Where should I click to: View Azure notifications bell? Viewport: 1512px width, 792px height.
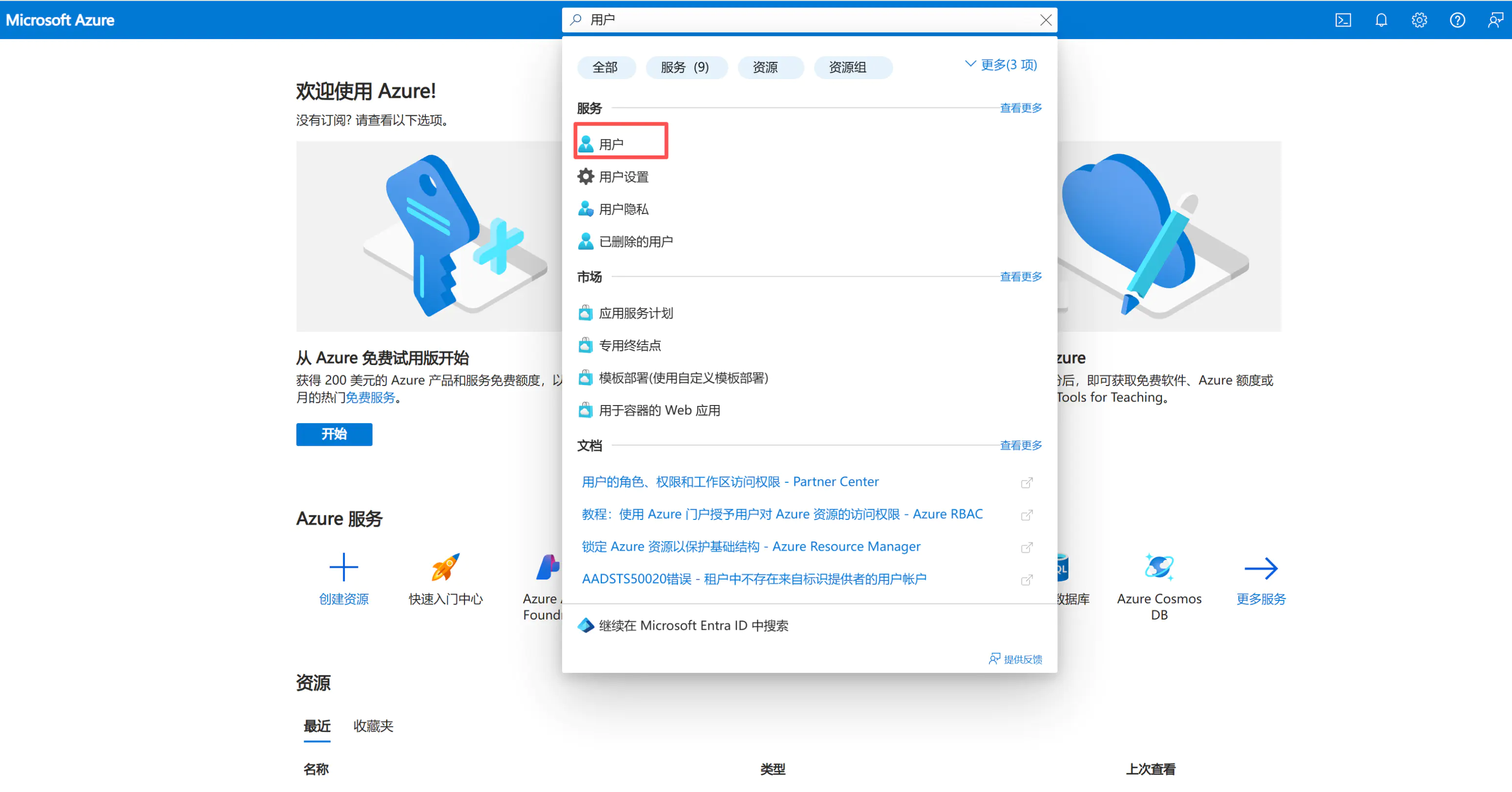point(1381,20)
